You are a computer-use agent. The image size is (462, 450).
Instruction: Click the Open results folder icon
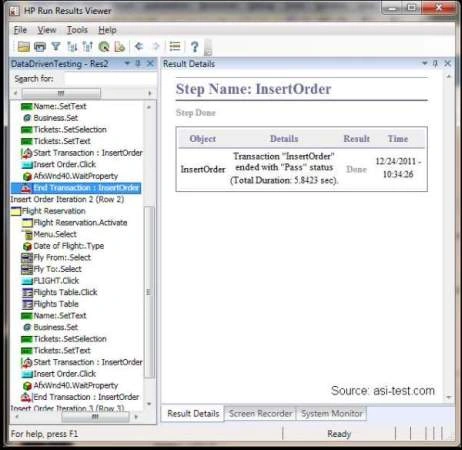(23, 47)
